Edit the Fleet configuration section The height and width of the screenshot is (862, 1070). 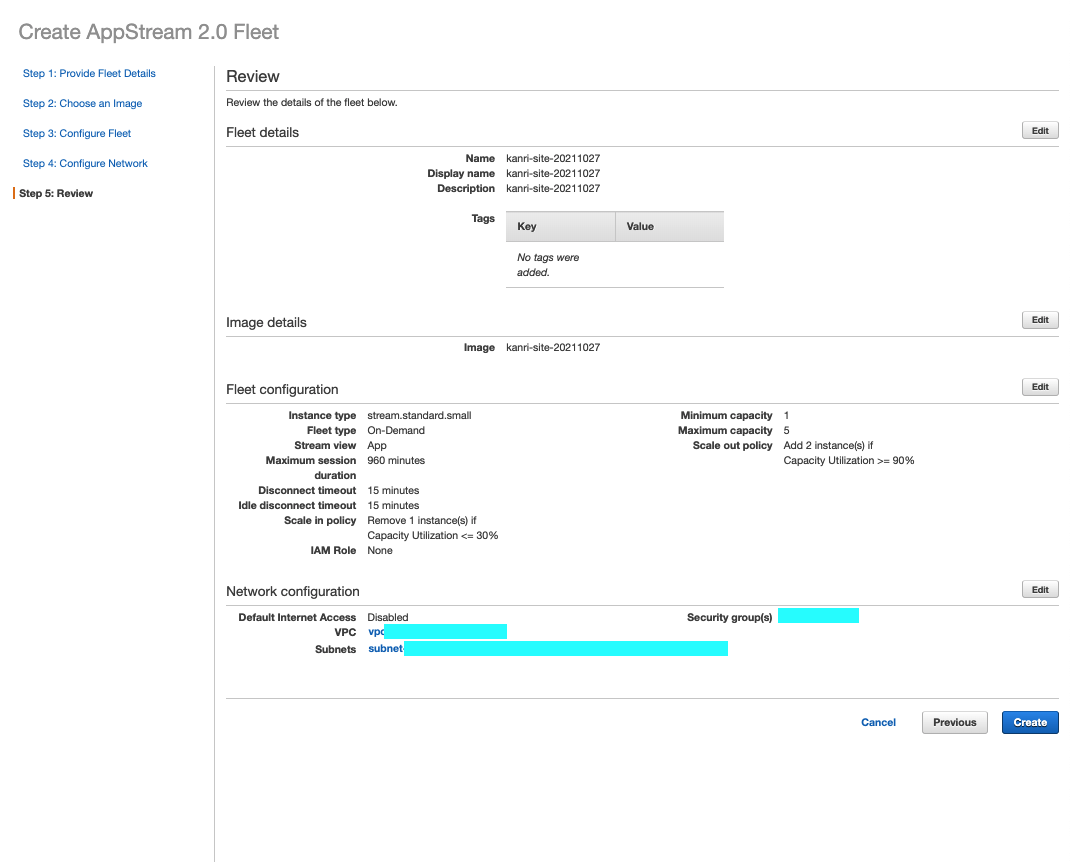click(x=1040, y=386)
